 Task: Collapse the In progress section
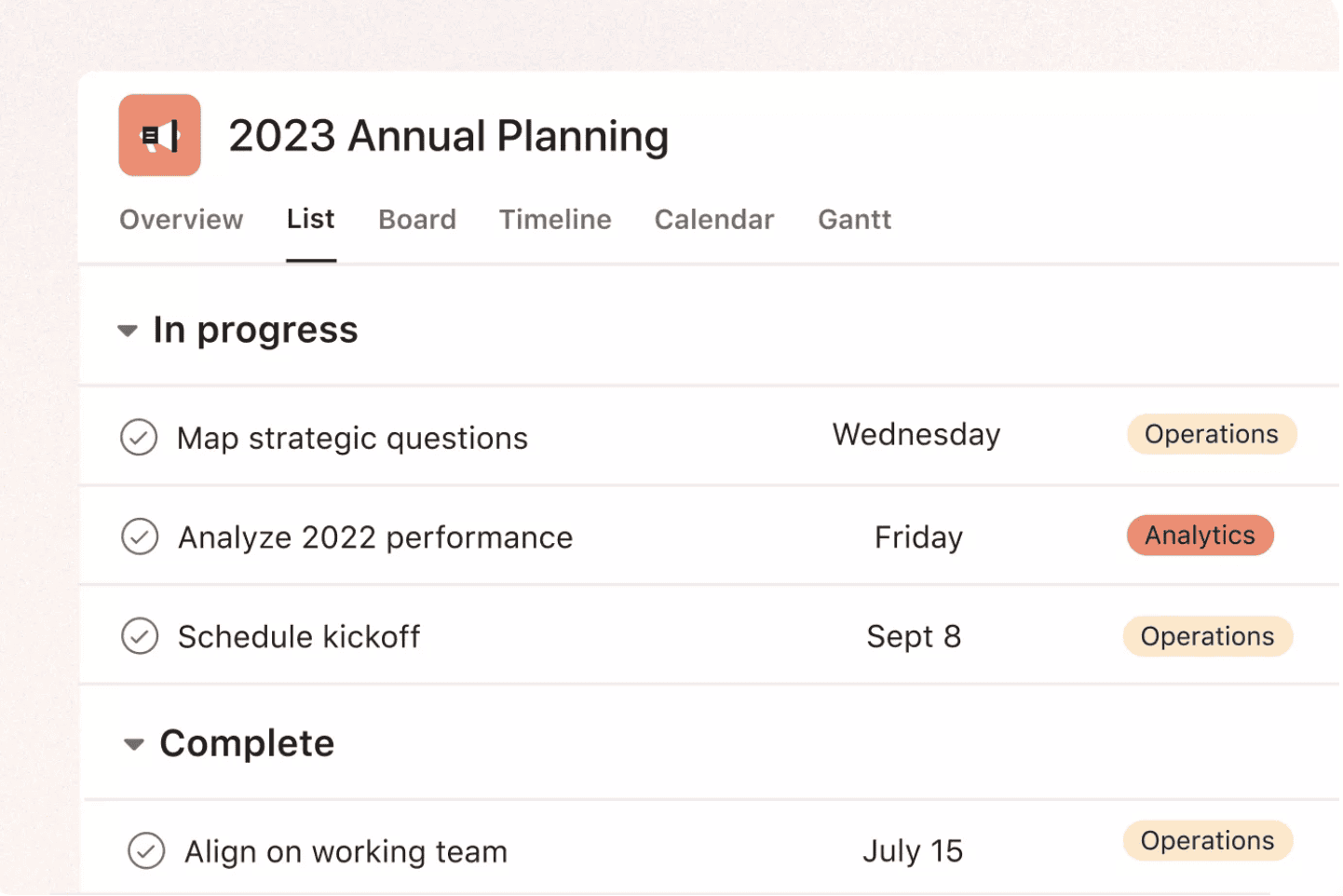128,331
